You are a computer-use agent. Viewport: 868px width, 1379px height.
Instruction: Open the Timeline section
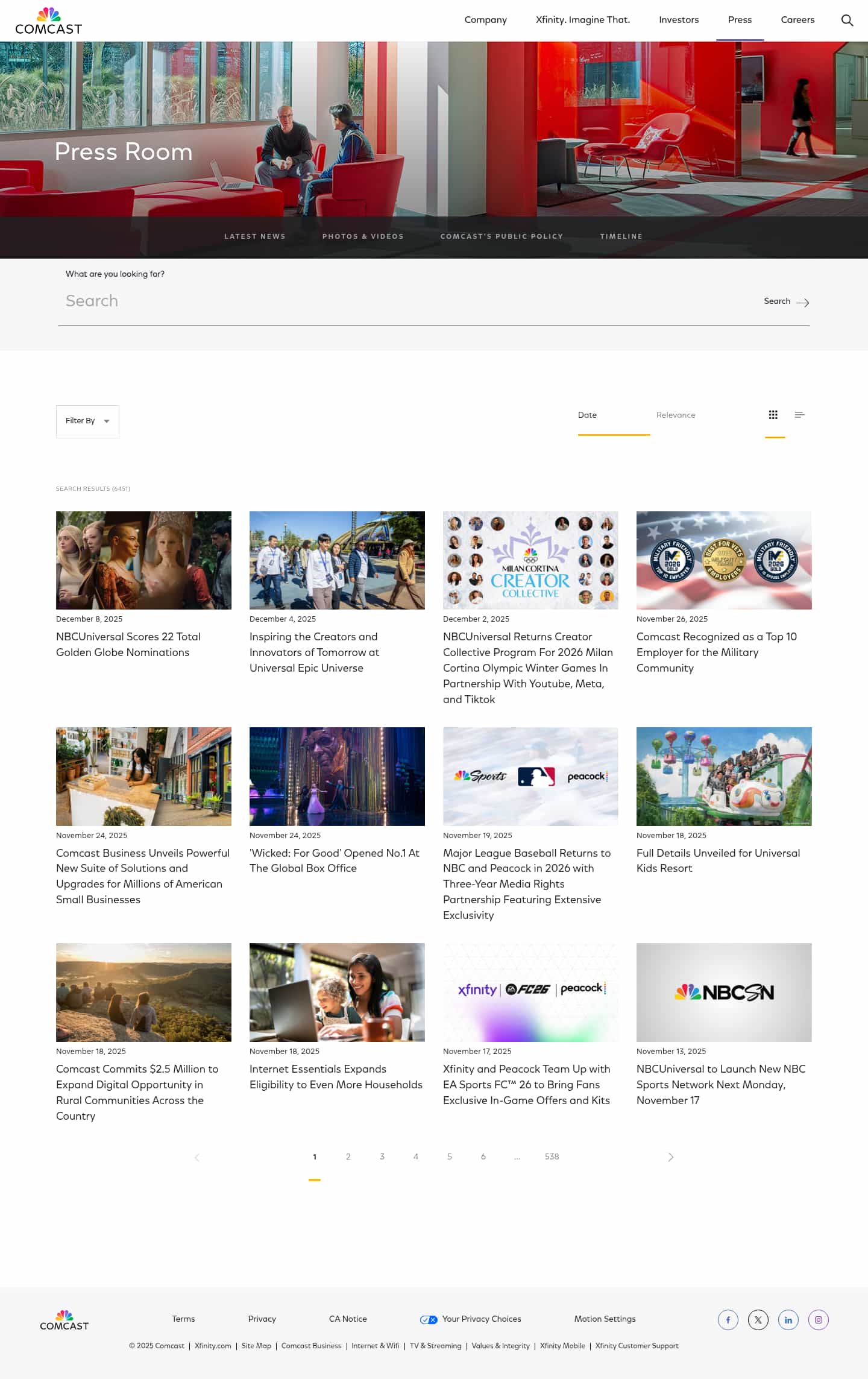coord(621,236)
